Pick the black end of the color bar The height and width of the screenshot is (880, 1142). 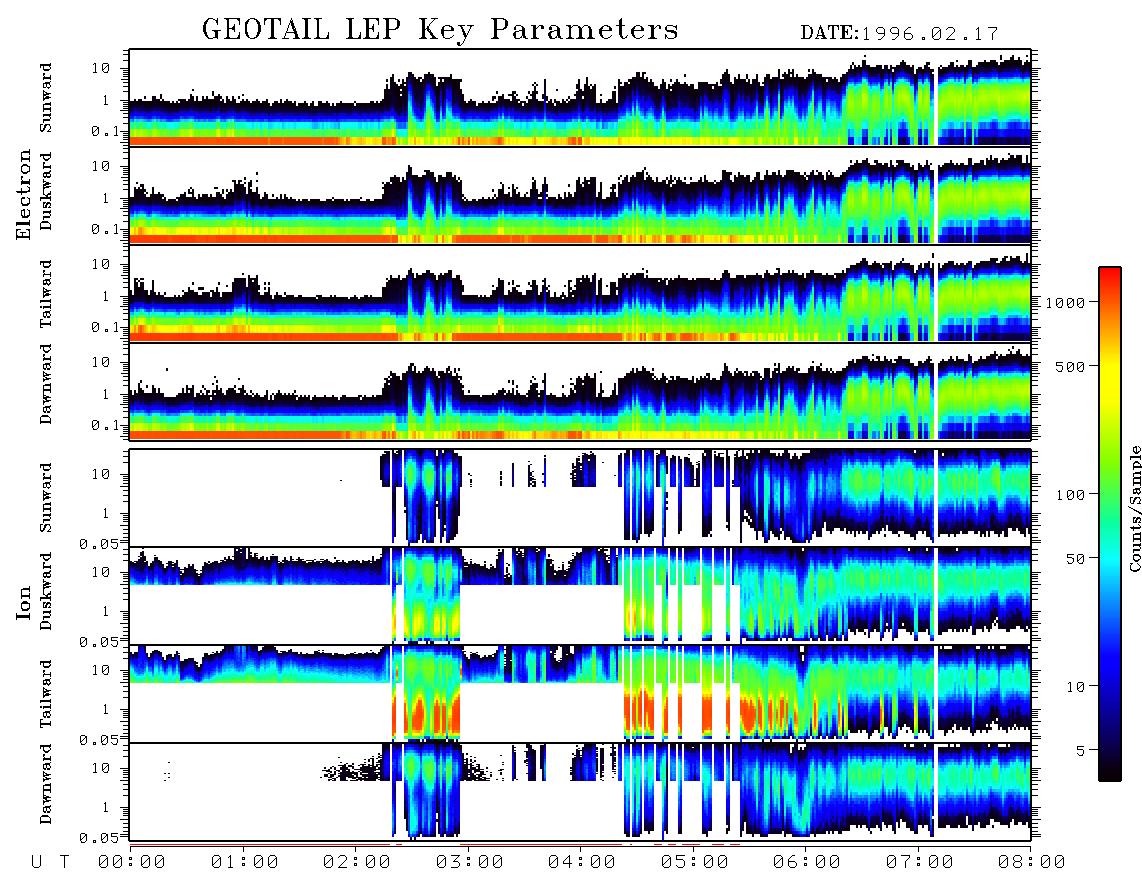[1109, 772]
